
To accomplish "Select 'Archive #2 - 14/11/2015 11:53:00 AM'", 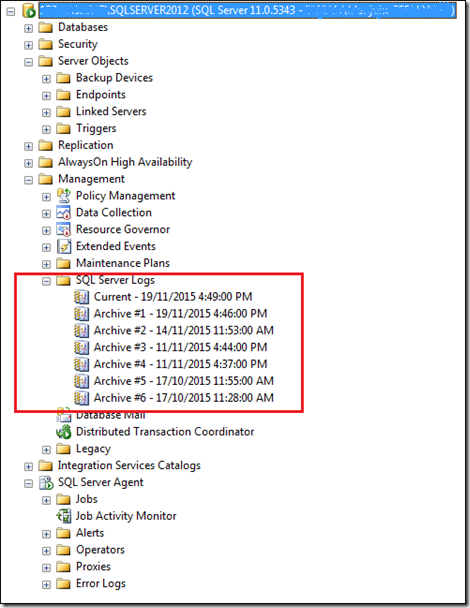I will coord(184,331).
